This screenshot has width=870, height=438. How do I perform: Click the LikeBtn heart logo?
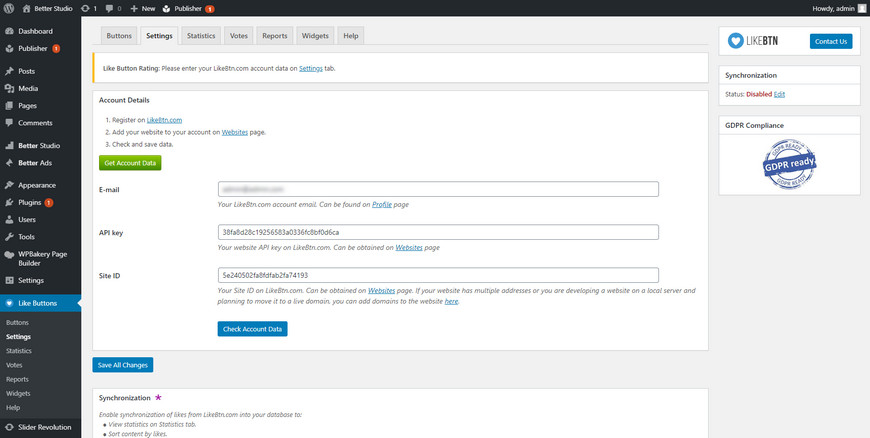pos(736,41)
